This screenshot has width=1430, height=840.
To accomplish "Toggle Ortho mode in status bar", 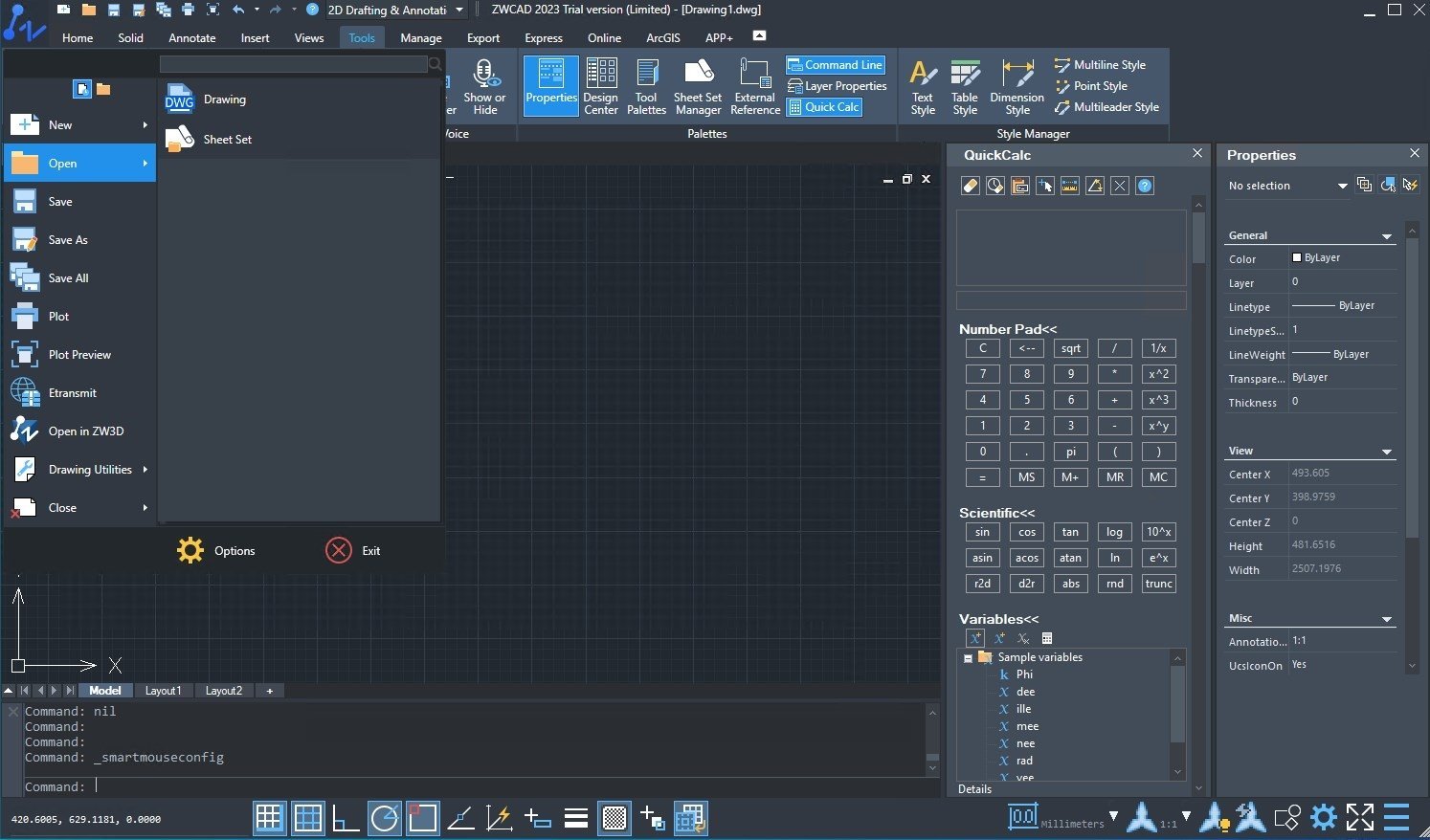I will pos(346,818).
